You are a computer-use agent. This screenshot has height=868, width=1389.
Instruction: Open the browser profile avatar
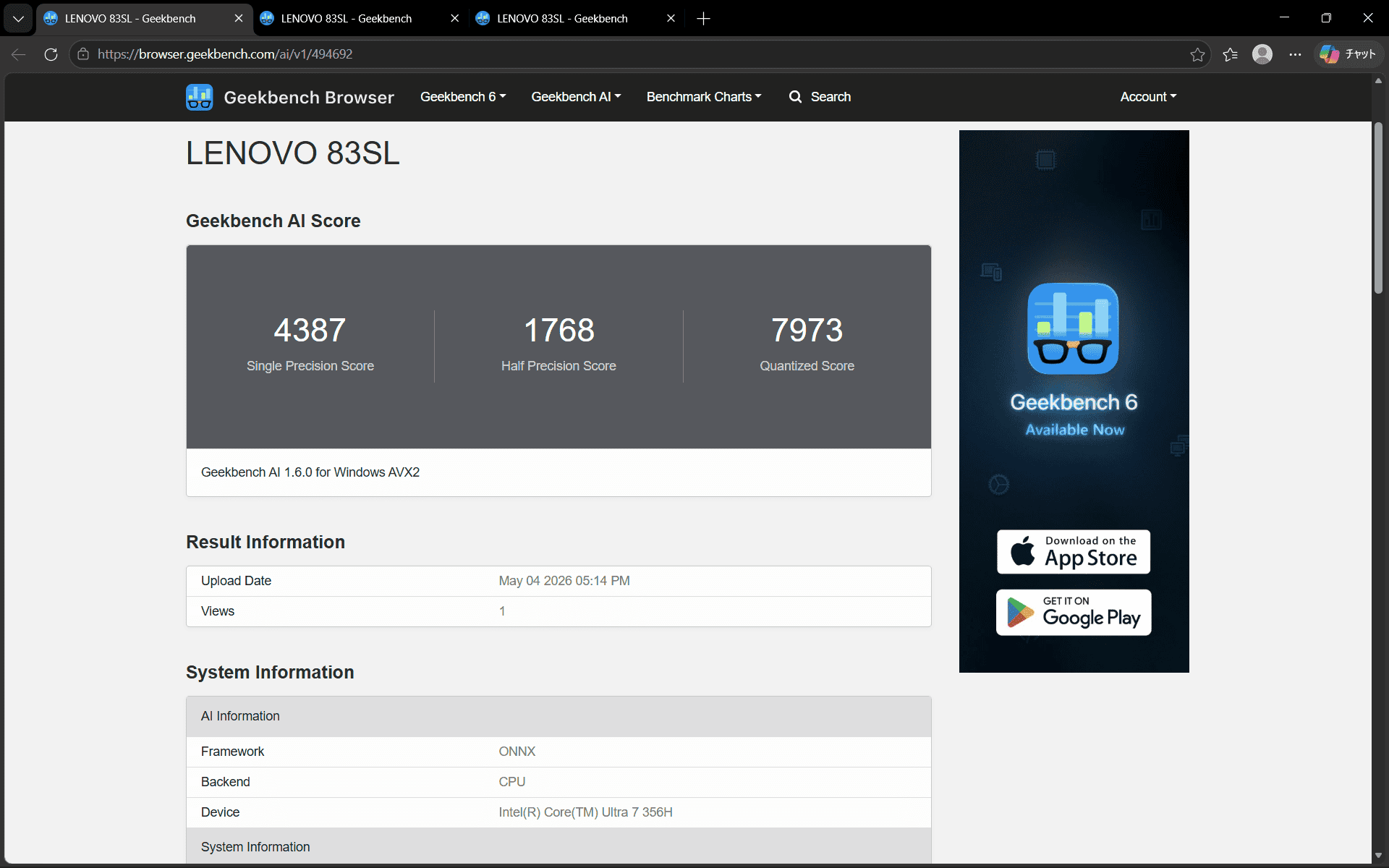pyautogui.click(x=1262, y=54)
